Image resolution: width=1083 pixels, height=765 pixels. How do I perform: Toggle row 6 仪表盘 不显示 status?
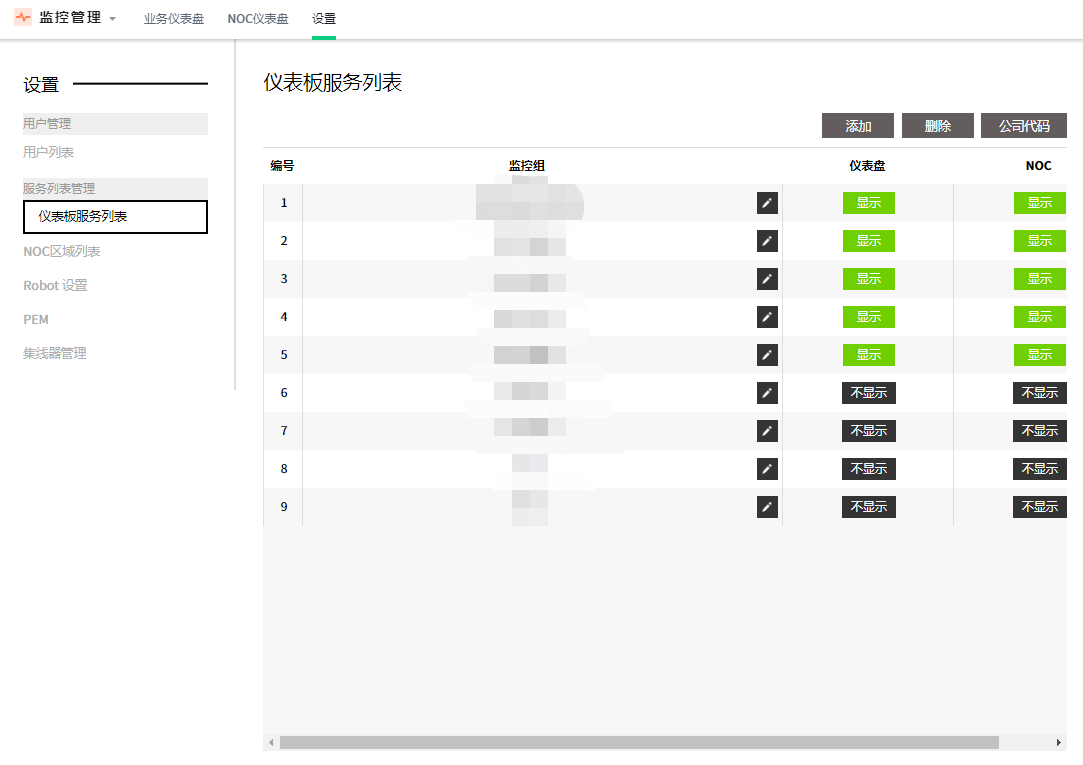click(x=868, y=393)
